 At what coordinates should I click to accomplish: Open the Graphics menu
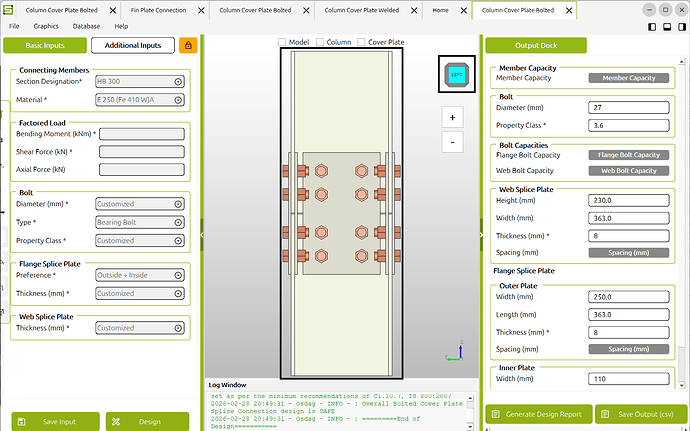click(x=46, y=25)
